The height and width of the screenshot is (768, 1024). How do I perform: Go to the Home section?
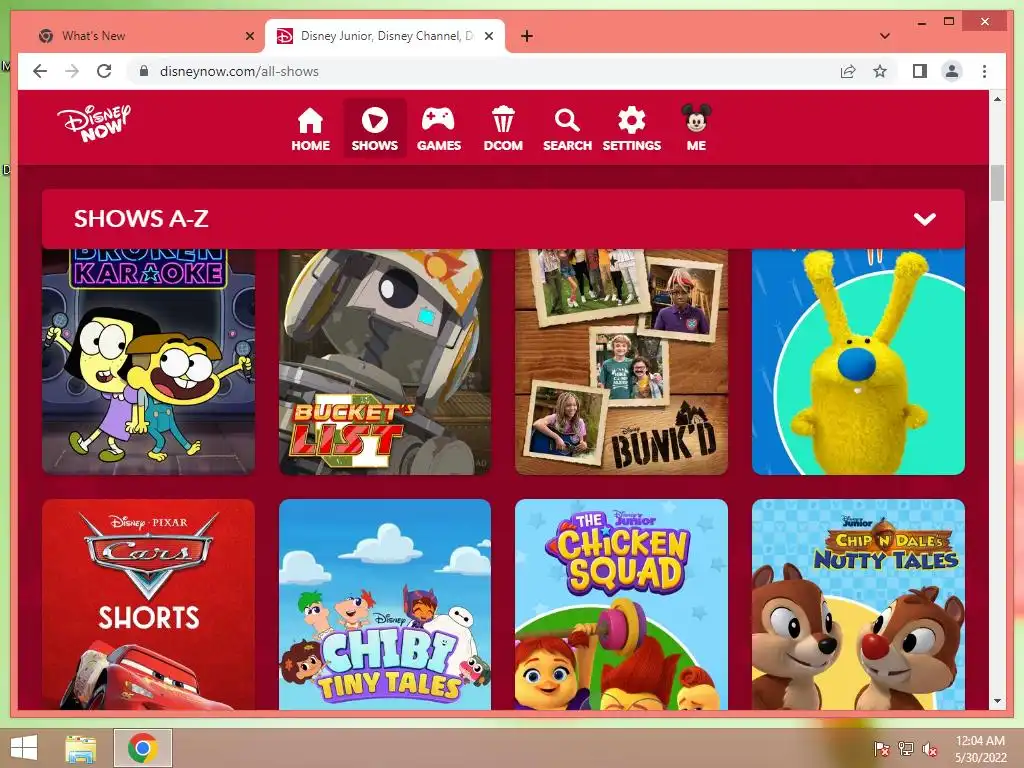tap(310, 129)
